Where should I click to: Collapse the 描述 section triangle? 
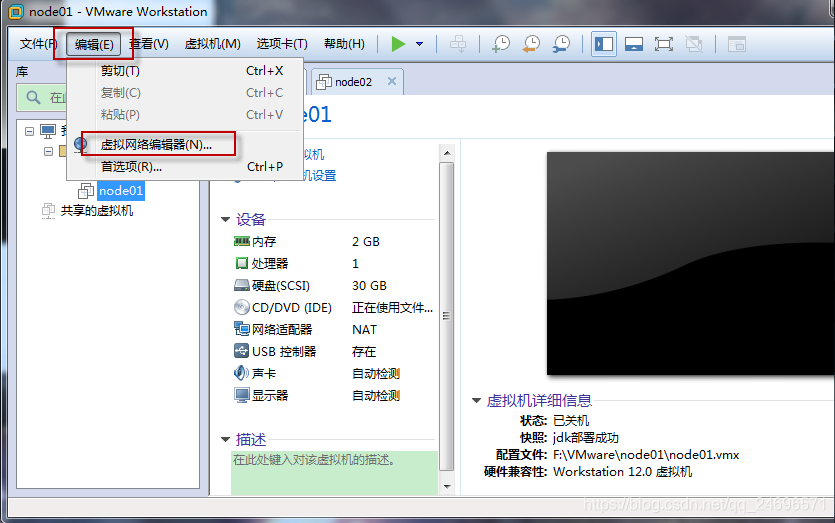pyautogui.click(x=225, y=439)
